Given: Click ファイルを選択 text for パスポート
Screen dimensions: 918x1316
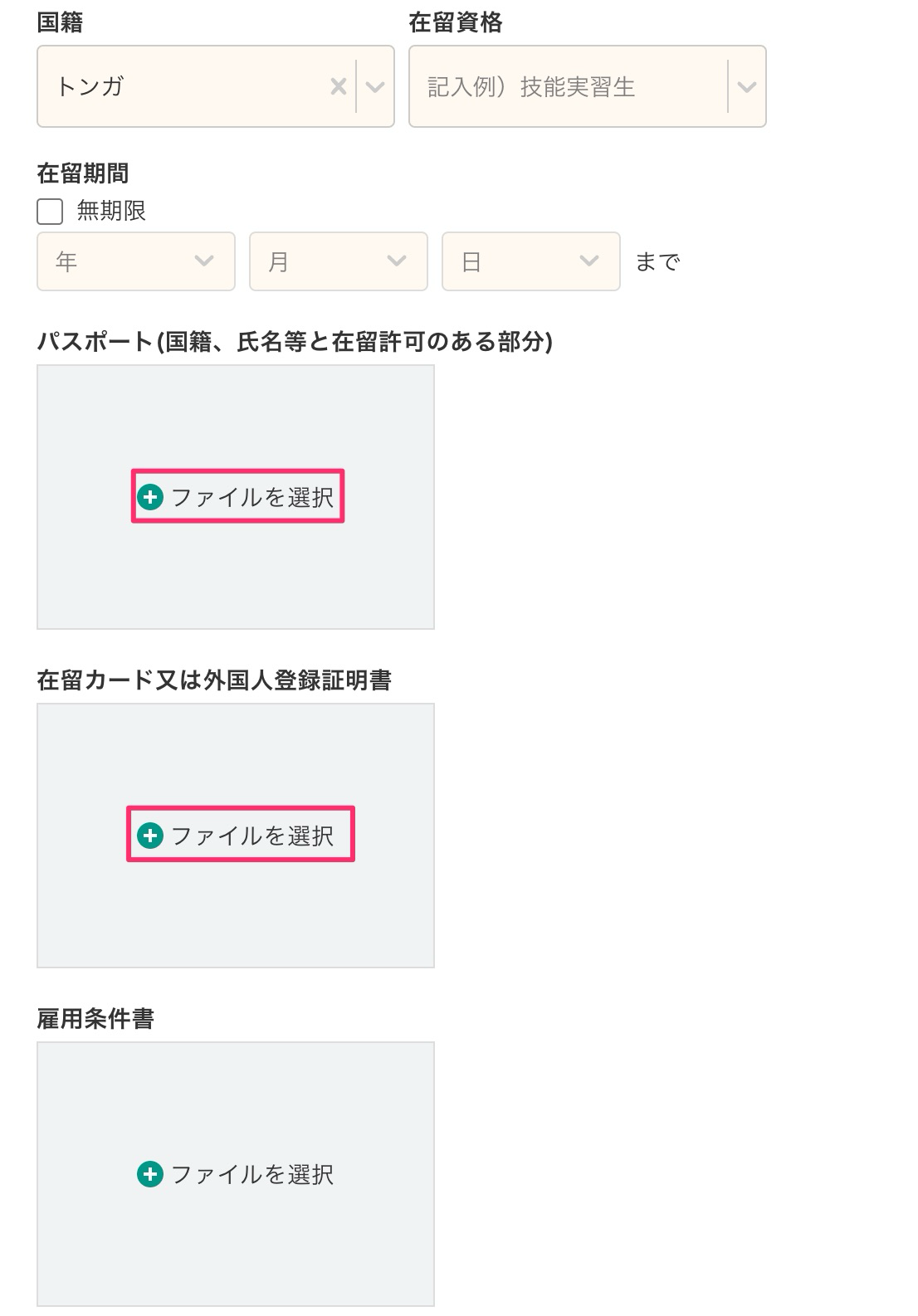Looking at the screenshot, I should pyautogui.click(x=252, y=497).
